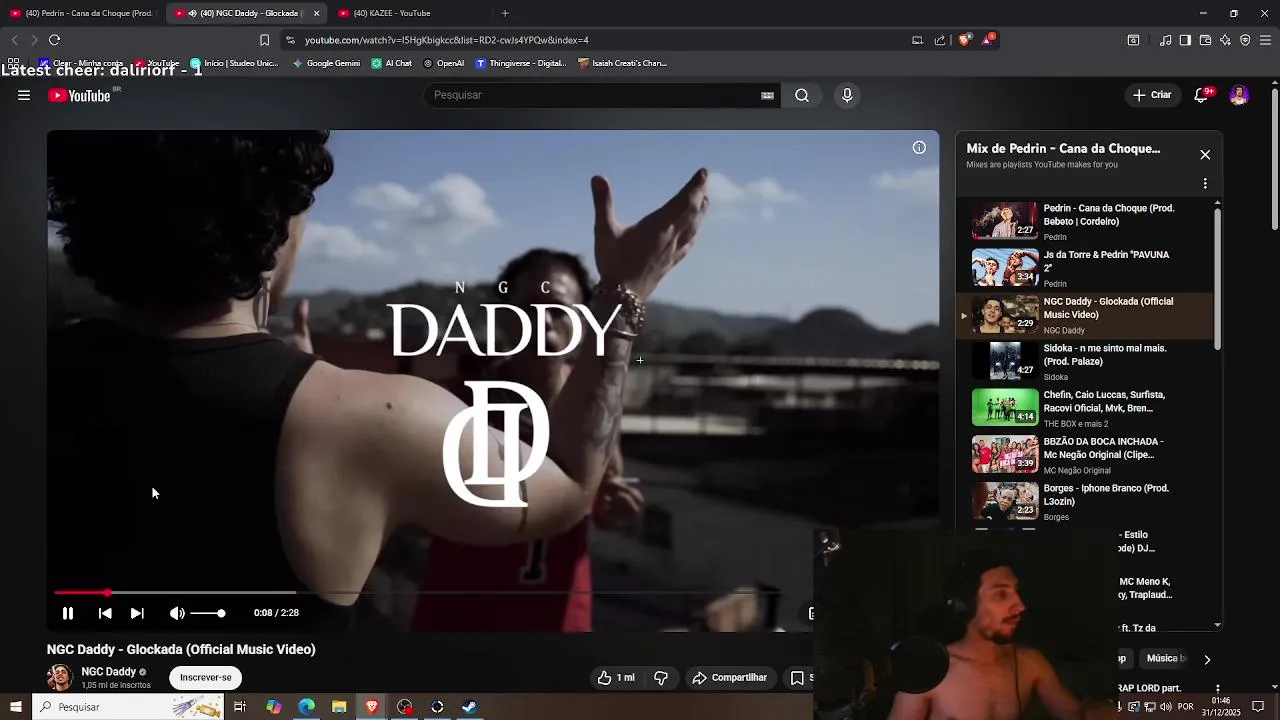This screenshot has height=720, width=1280.
Task: Select NGC Daddy - Glockada in playlist
Action: (x=1085, y=315)
